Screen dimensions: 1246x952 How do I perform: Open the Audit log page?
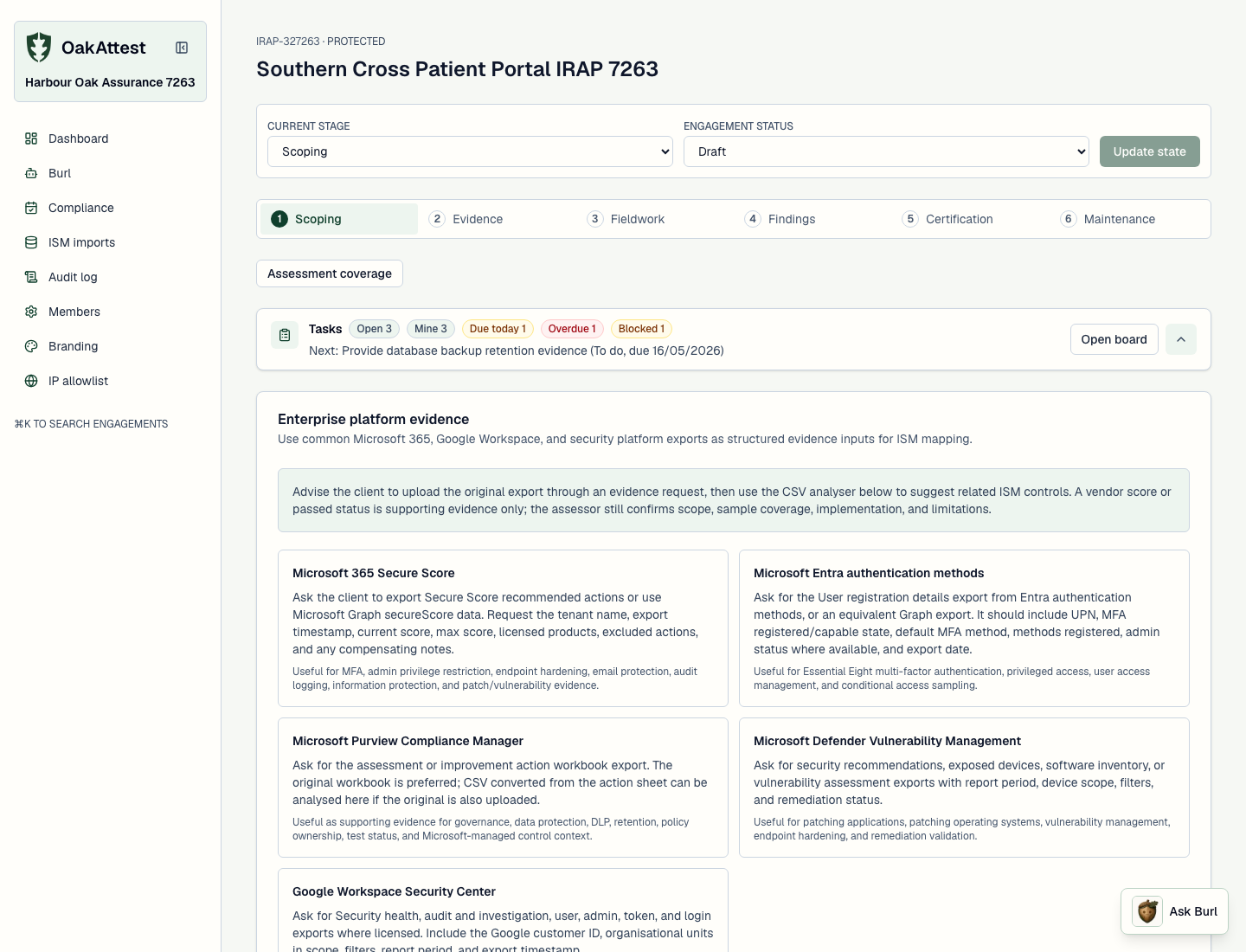click(x=110, y=277)
